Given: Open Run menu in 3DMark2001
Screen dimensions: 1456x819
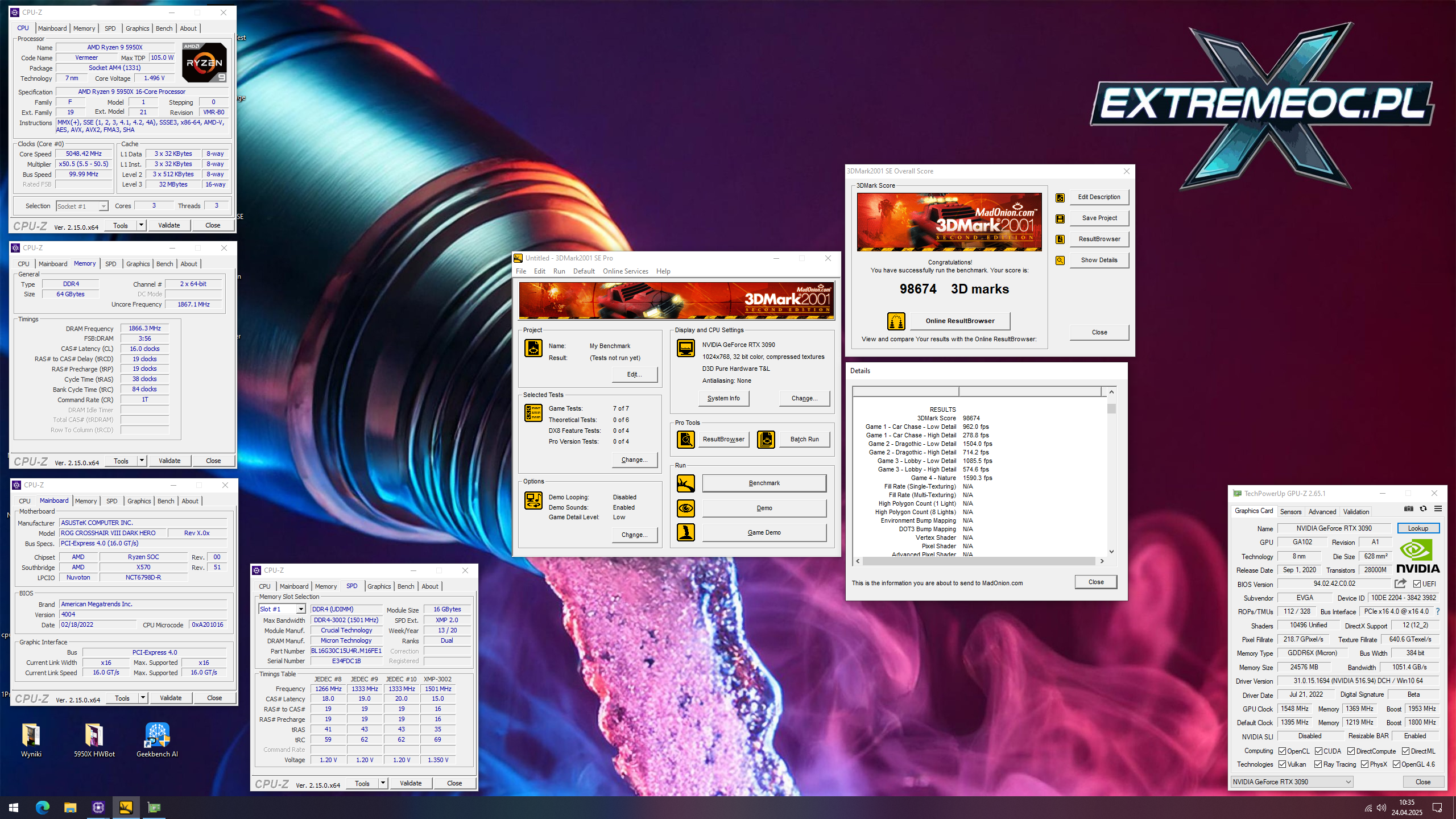Looking at the screenshot, I should pos(559,271).
